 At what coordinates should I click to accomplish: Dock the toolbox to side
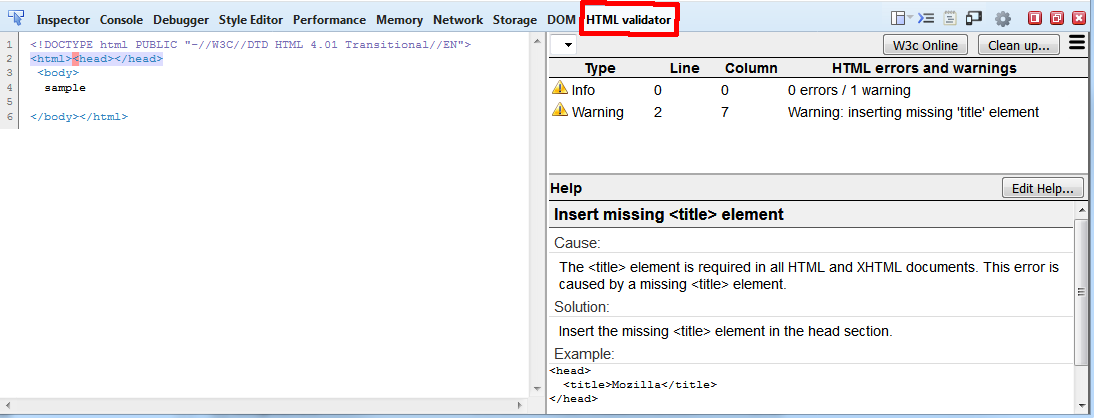[1035, 18]
